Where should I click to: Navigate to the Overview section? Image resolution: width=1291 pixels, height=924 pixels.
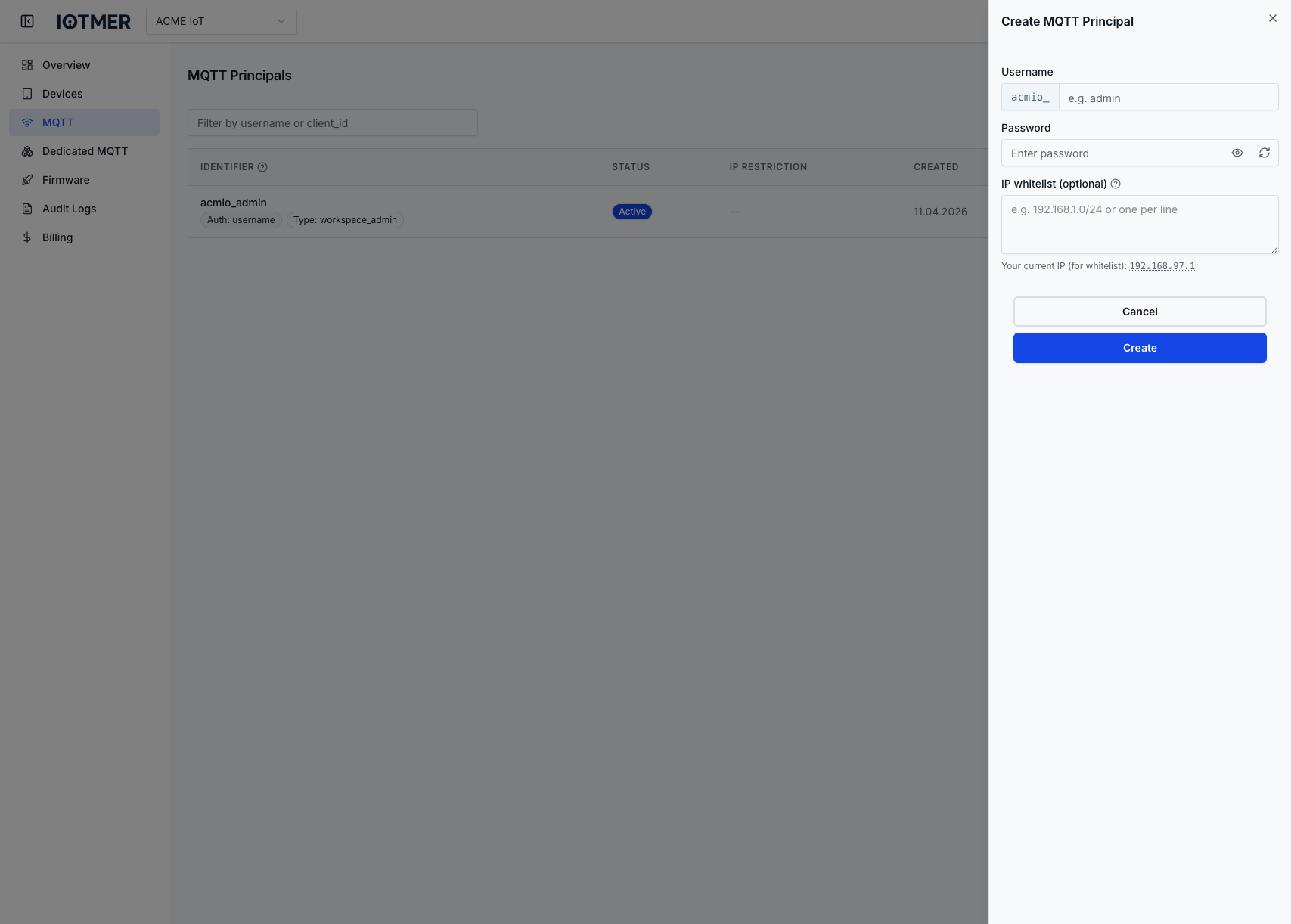tap(65, 65)
